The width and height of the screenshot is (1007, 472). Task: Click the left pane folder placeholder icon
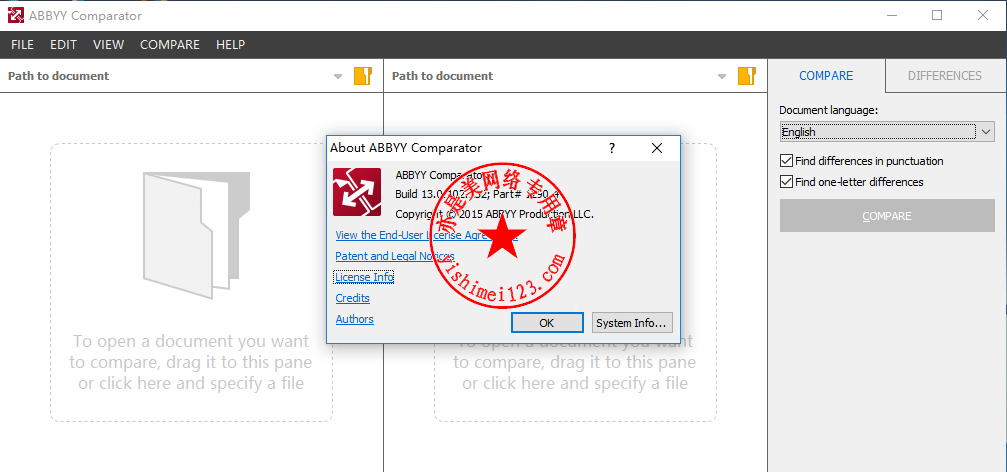click(x=196, y=235)
